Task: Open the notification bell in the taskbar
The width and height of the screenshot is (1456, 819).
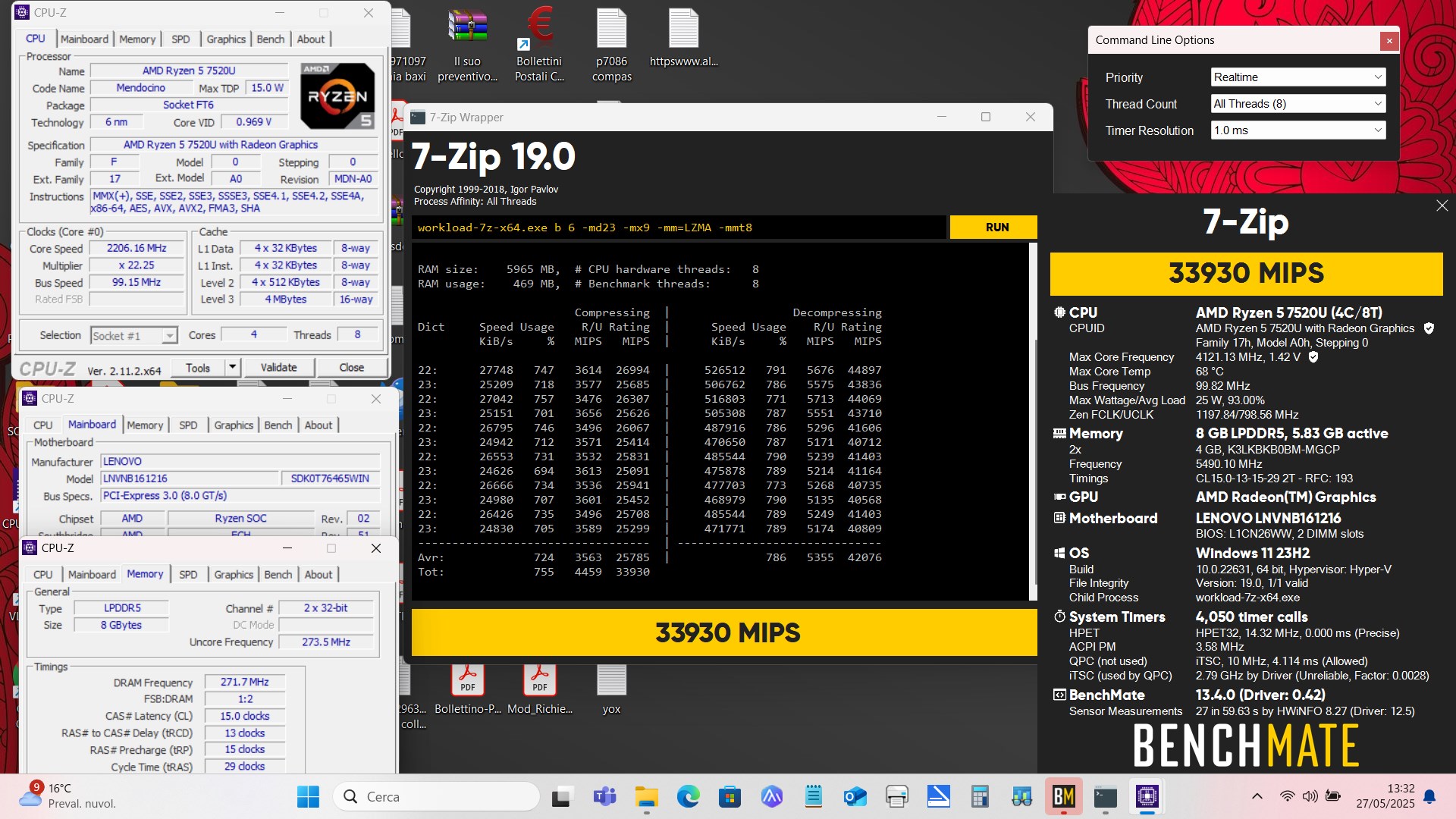Action: pos(1429,796)
